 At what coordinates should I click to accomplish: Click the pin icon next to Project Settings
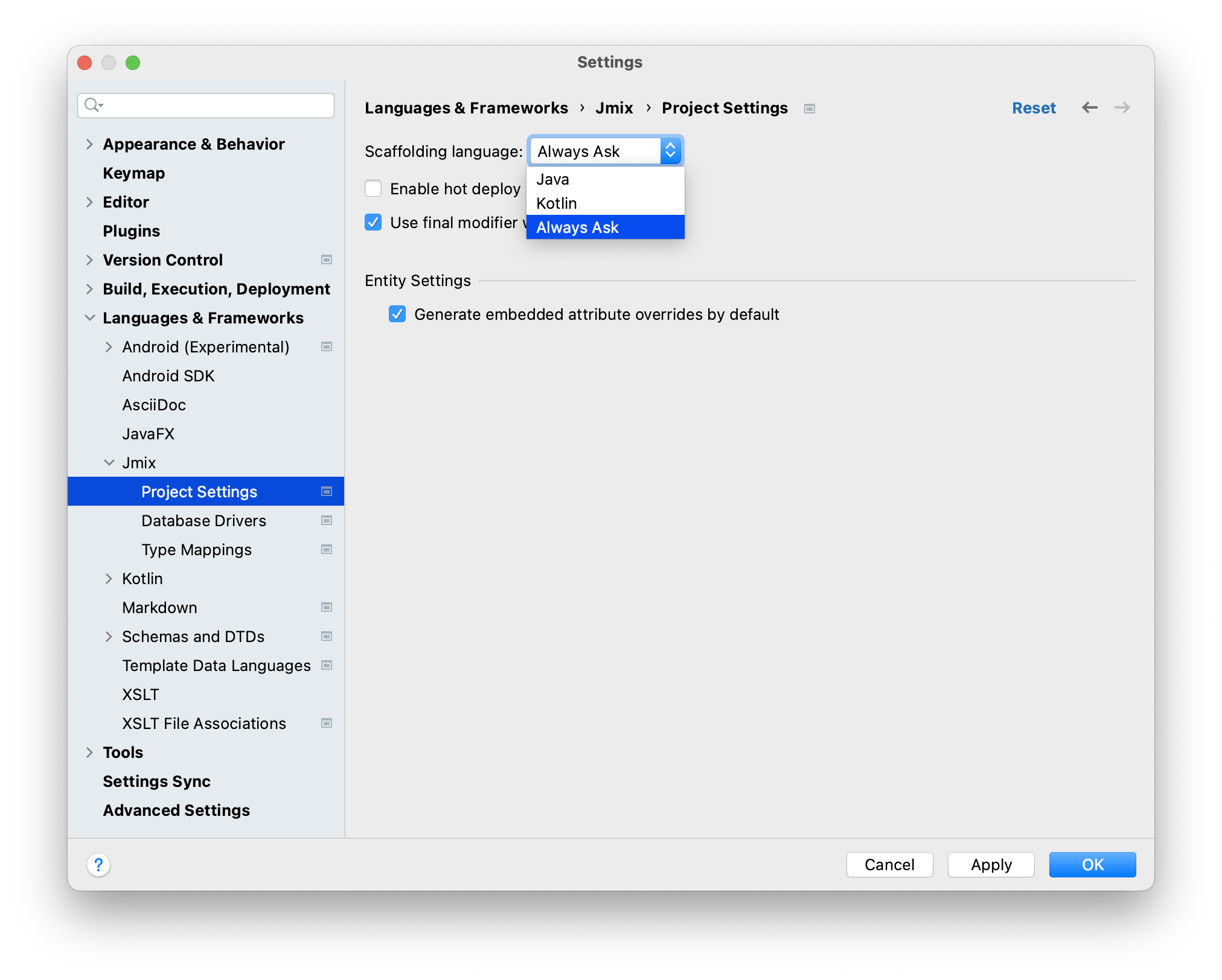[x=328, y=491]
